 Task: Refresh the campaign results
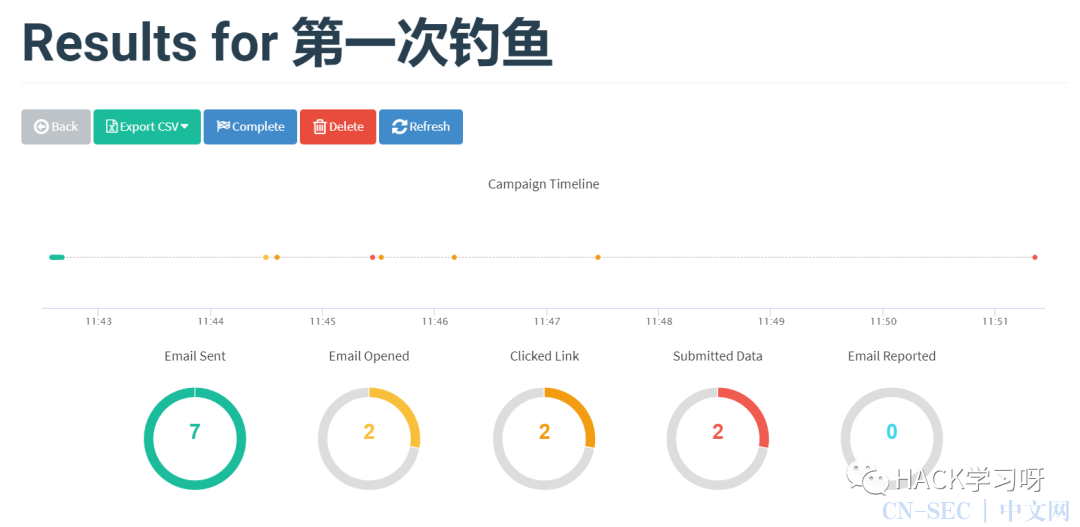click(x=420, y=127)
